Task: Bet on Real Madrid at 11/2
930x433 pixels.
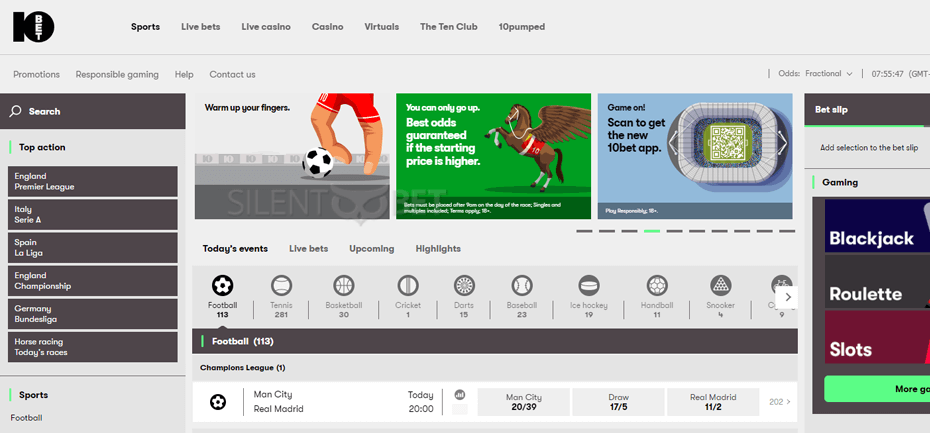Action: [713, 402]
